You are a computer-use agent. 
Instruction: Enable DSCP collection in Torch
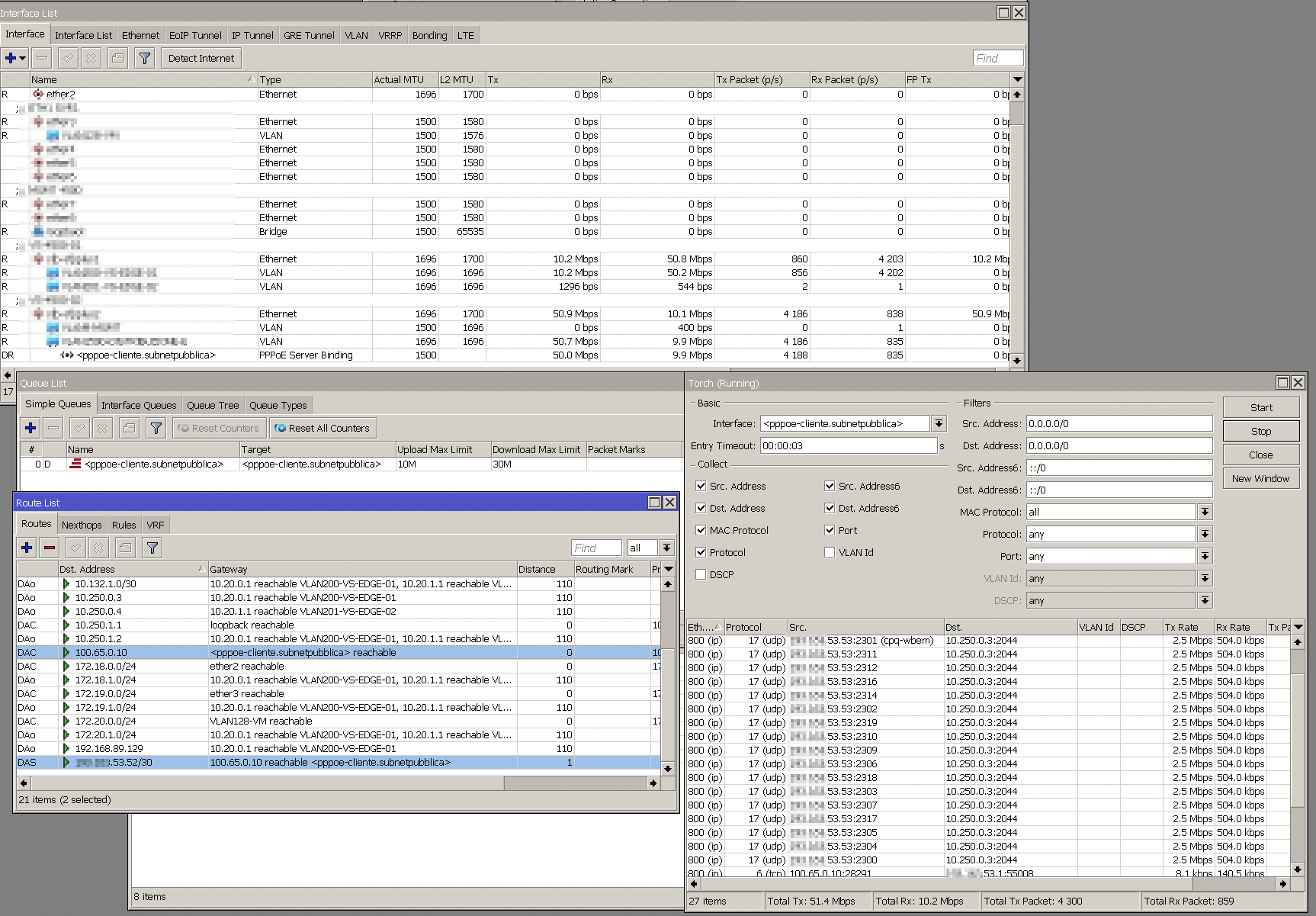click(701, 574)
